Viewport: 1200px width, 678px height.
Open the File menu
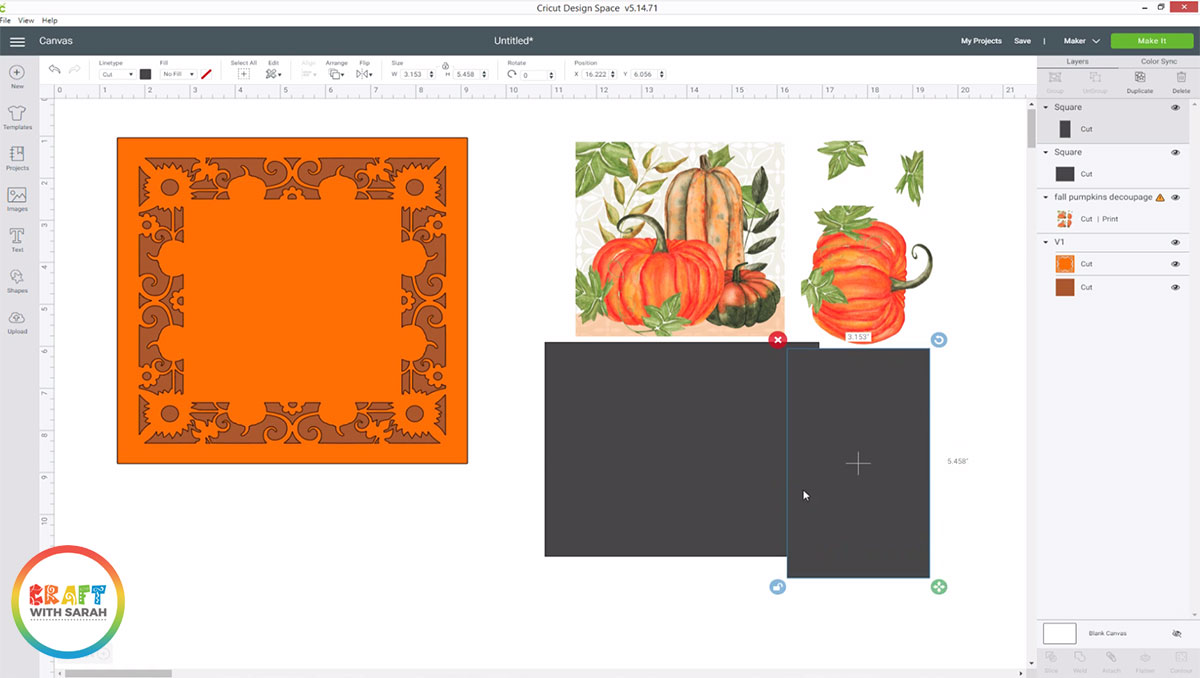tap(7, 19)
